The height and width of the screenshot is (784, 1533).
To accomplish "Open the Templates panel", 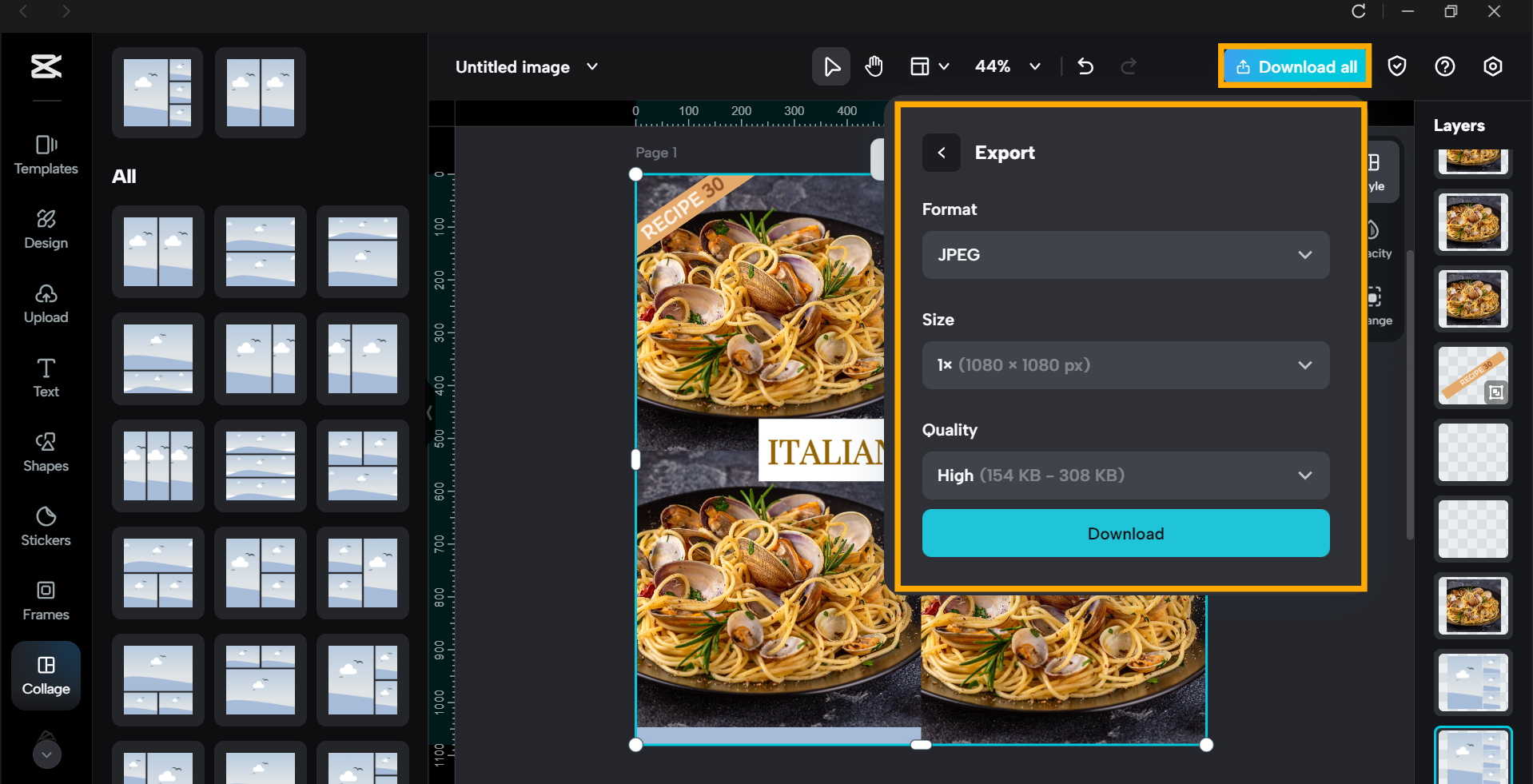I will pyautogui.click(x=46, y=155).
